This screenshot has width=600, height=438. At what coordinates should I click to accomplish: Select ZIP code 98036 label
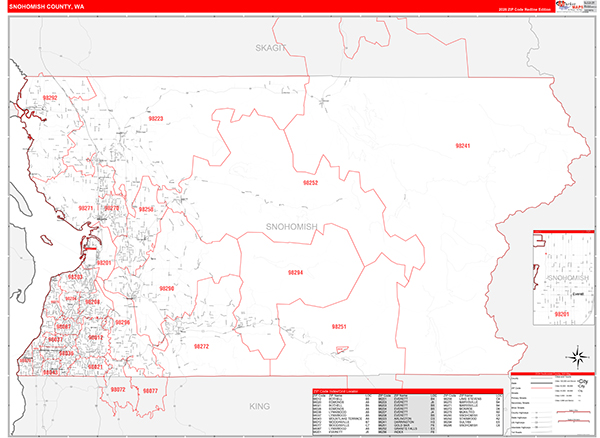[x=67, y=353]
